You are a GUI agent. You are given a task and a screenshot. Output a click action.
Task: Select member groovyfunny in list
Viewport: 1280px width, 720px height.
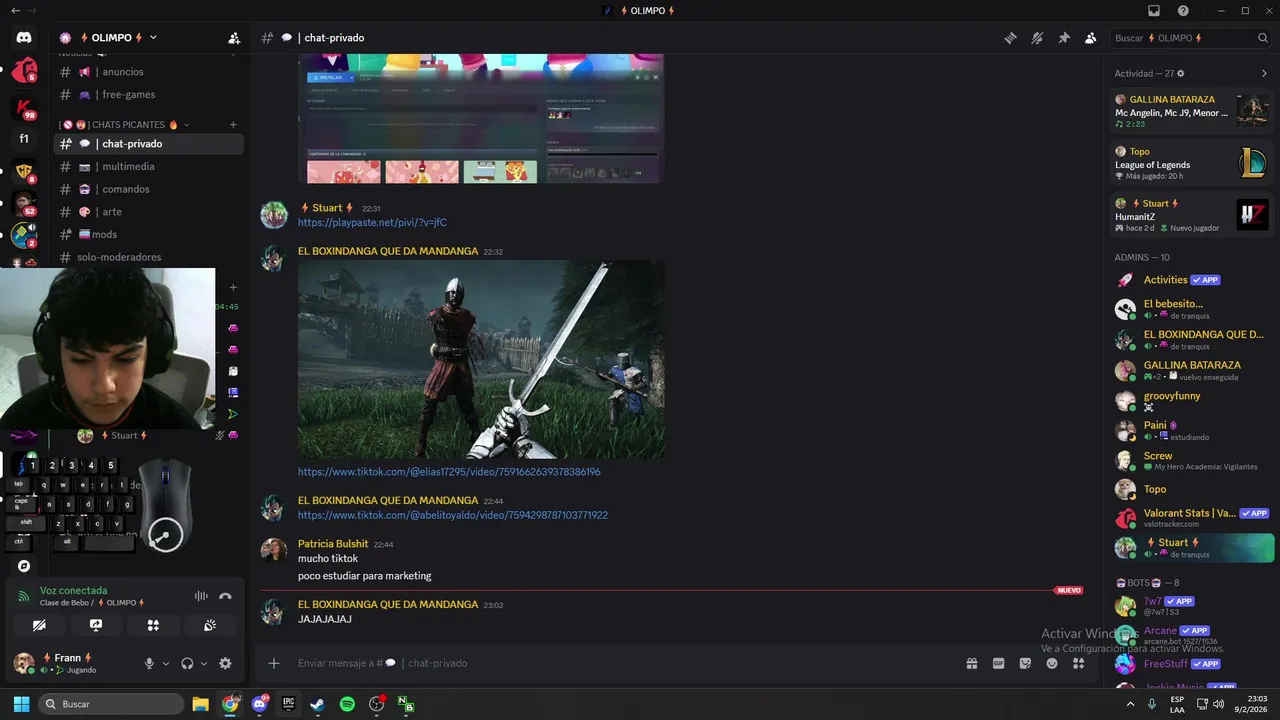1191,400
